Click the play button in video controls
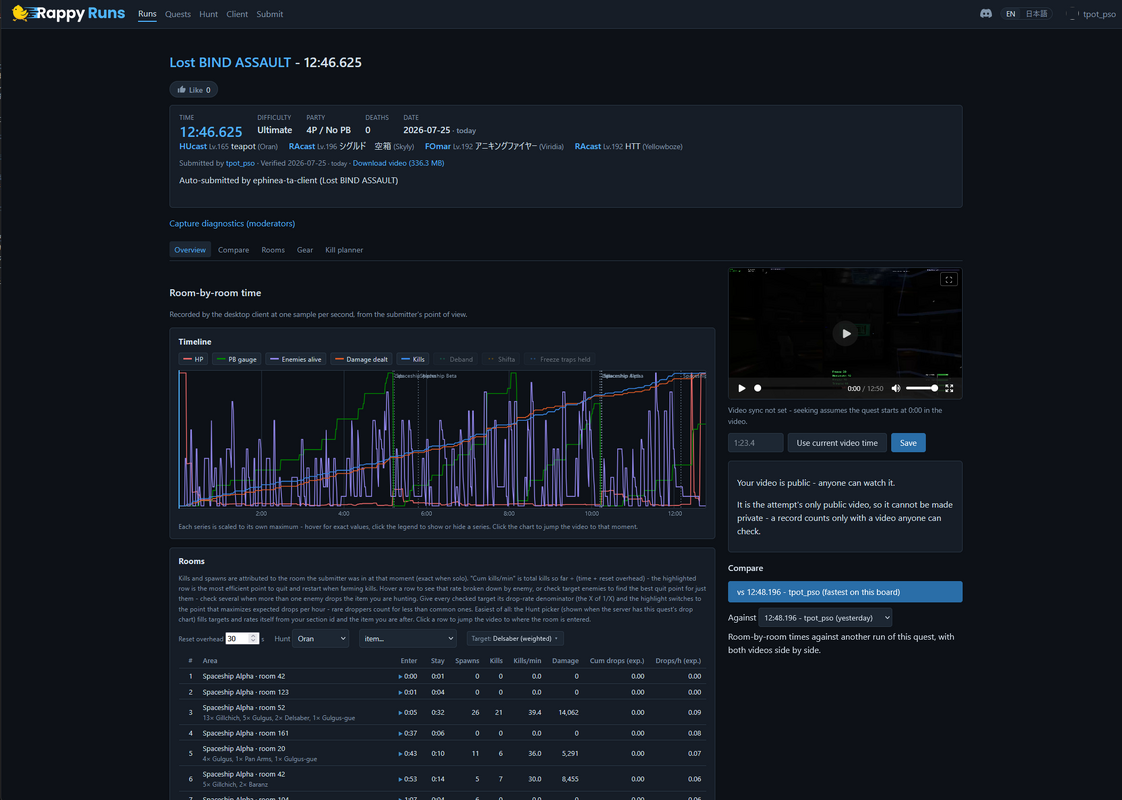Viewport: 1122px width, 800px height. [741, 389]
